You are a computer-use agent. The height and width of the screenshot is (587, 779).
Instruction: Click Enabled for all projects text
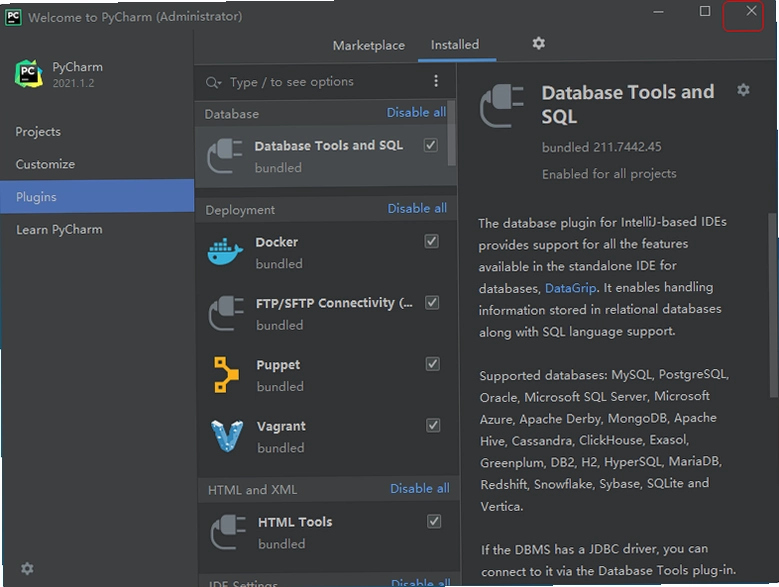(x=609, y=174)
